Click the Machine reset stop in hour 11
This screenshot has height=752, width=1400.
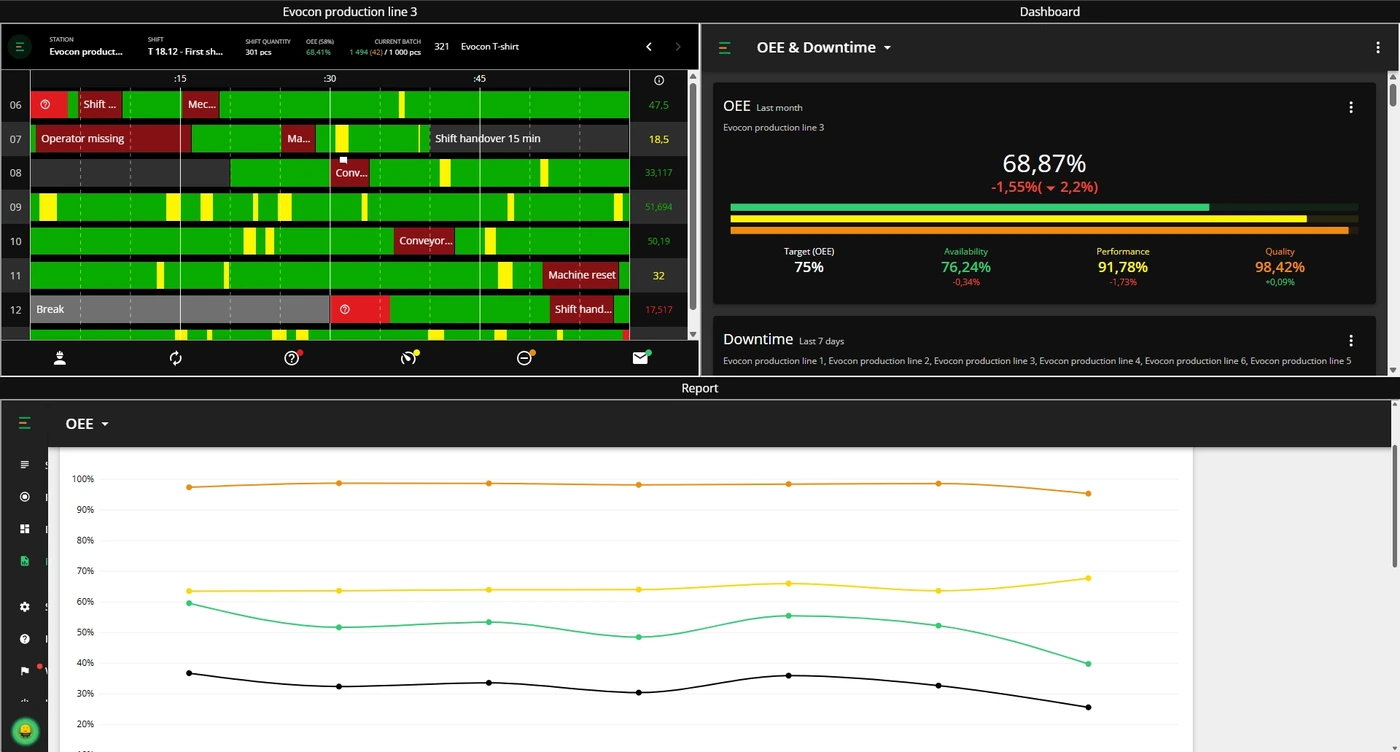click(x=582, y=275)
